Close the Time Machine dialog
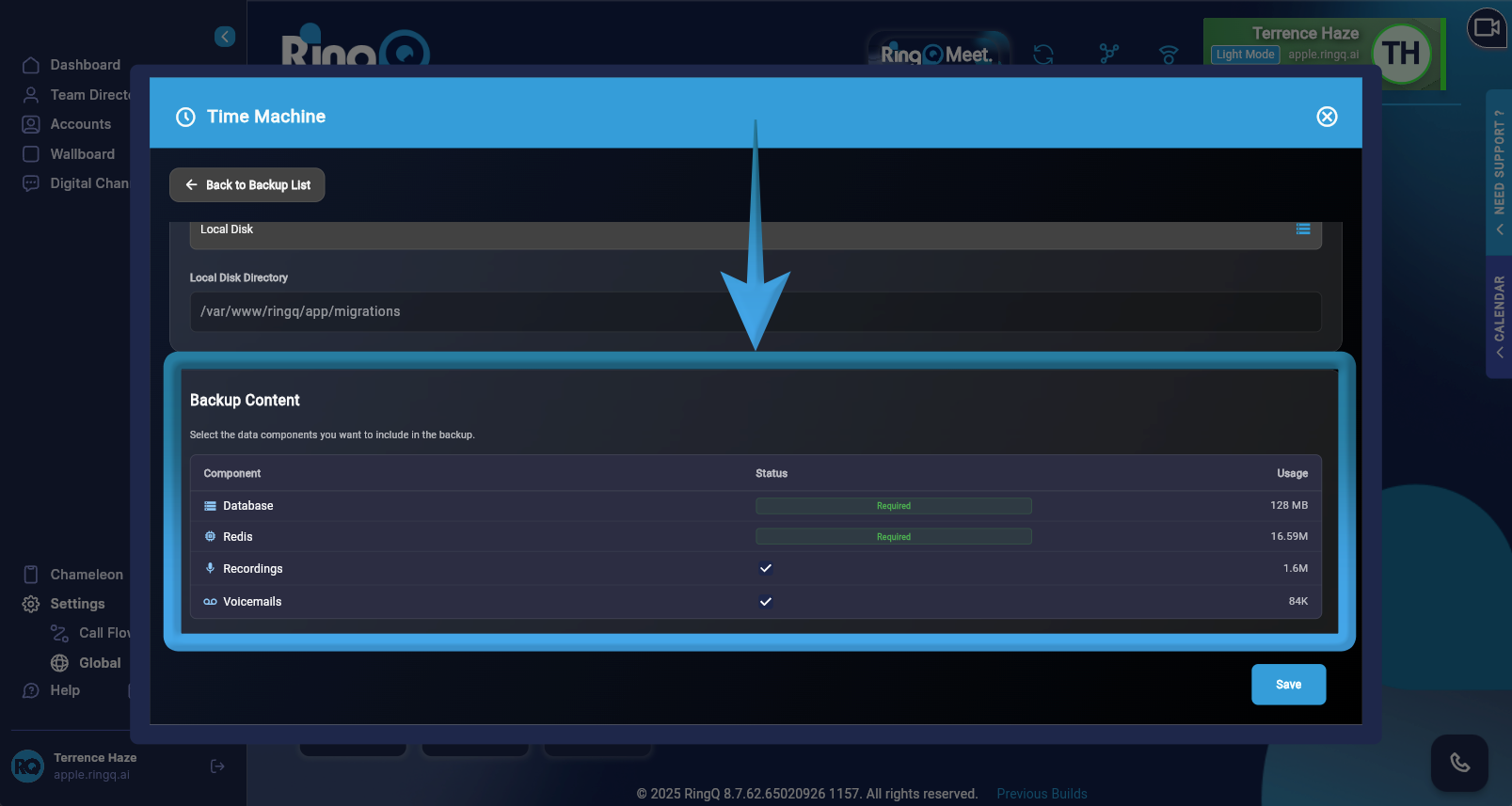The height and width of the screenshot is (806, 1512). click(1326, 117)
